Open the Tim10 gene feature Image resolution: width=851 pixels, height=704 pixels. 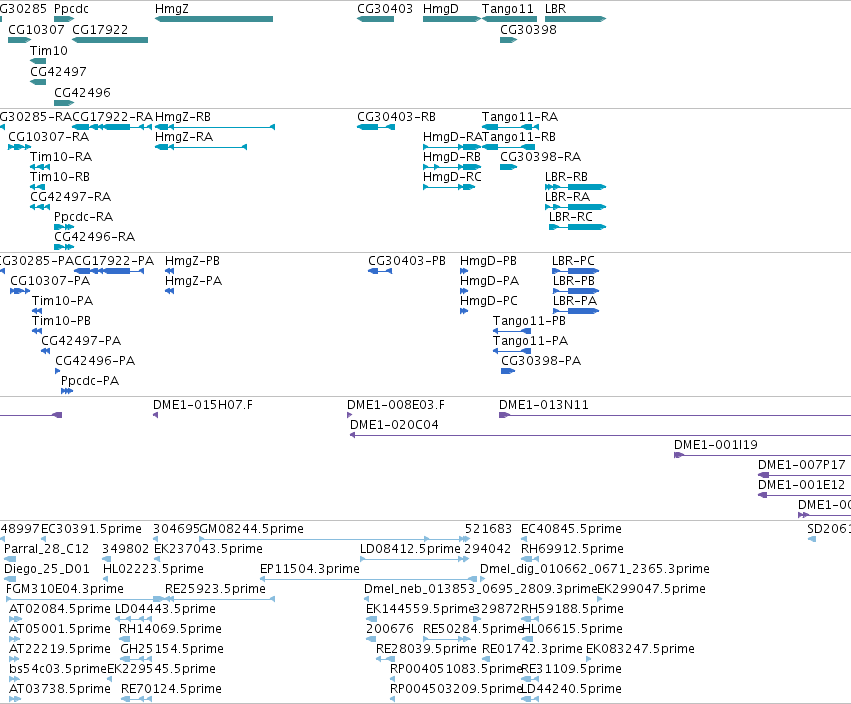38,61
